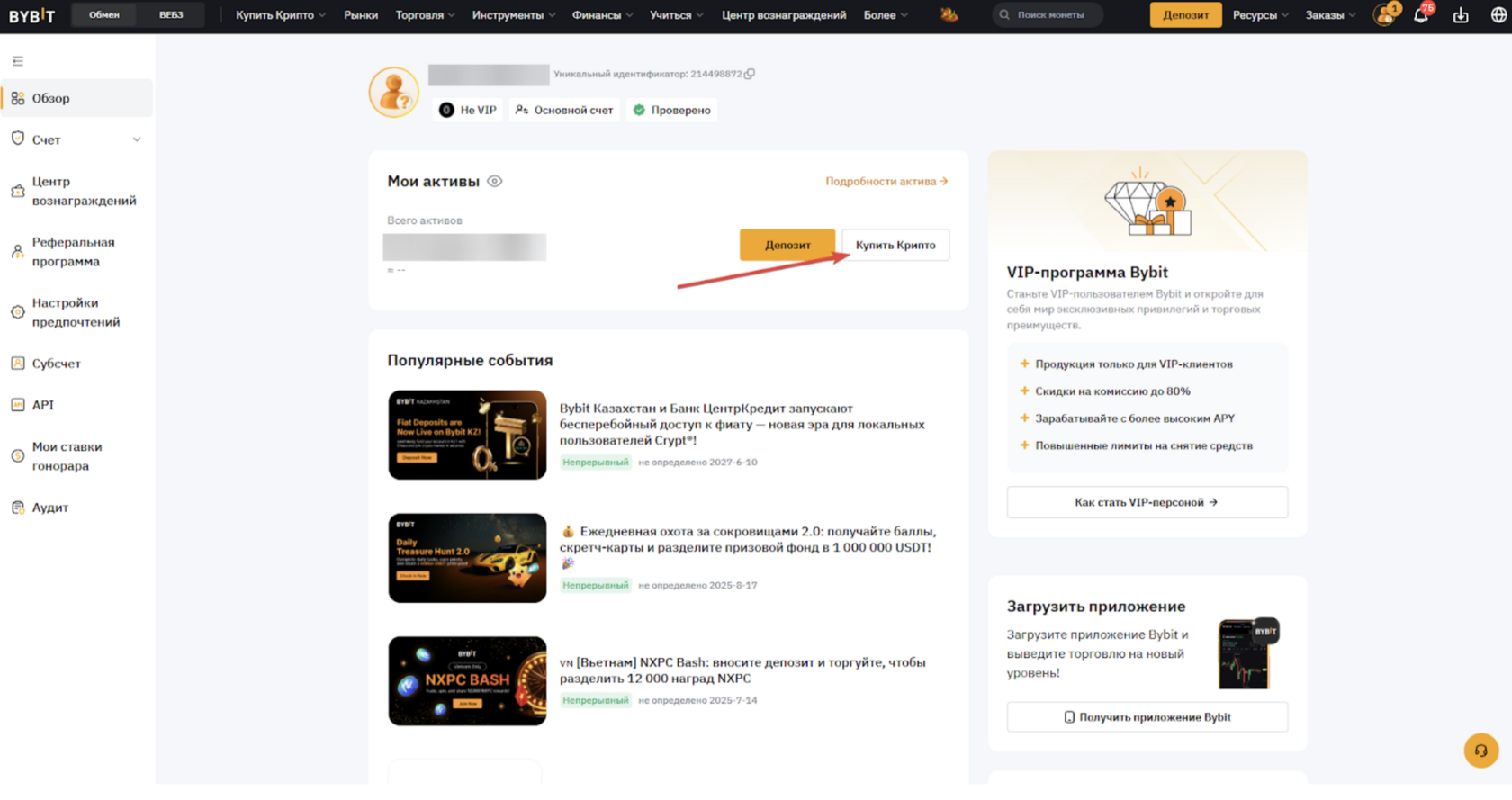1512x800 pixels.
Task: Open Daily Treasure Hunt 2.0 thumbnail
Action: coord(467,558)
